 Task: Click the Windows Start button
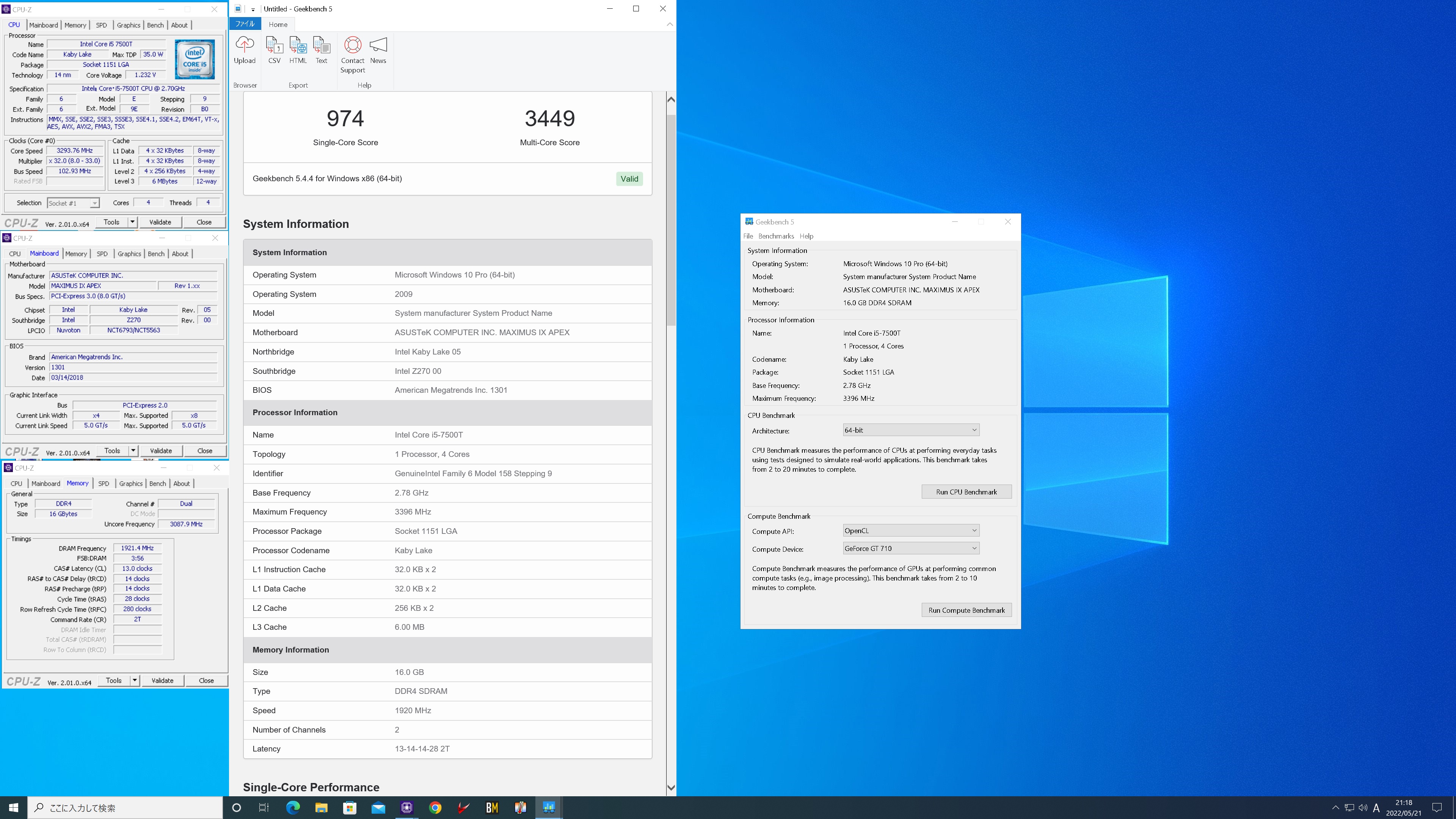(14, 808)
